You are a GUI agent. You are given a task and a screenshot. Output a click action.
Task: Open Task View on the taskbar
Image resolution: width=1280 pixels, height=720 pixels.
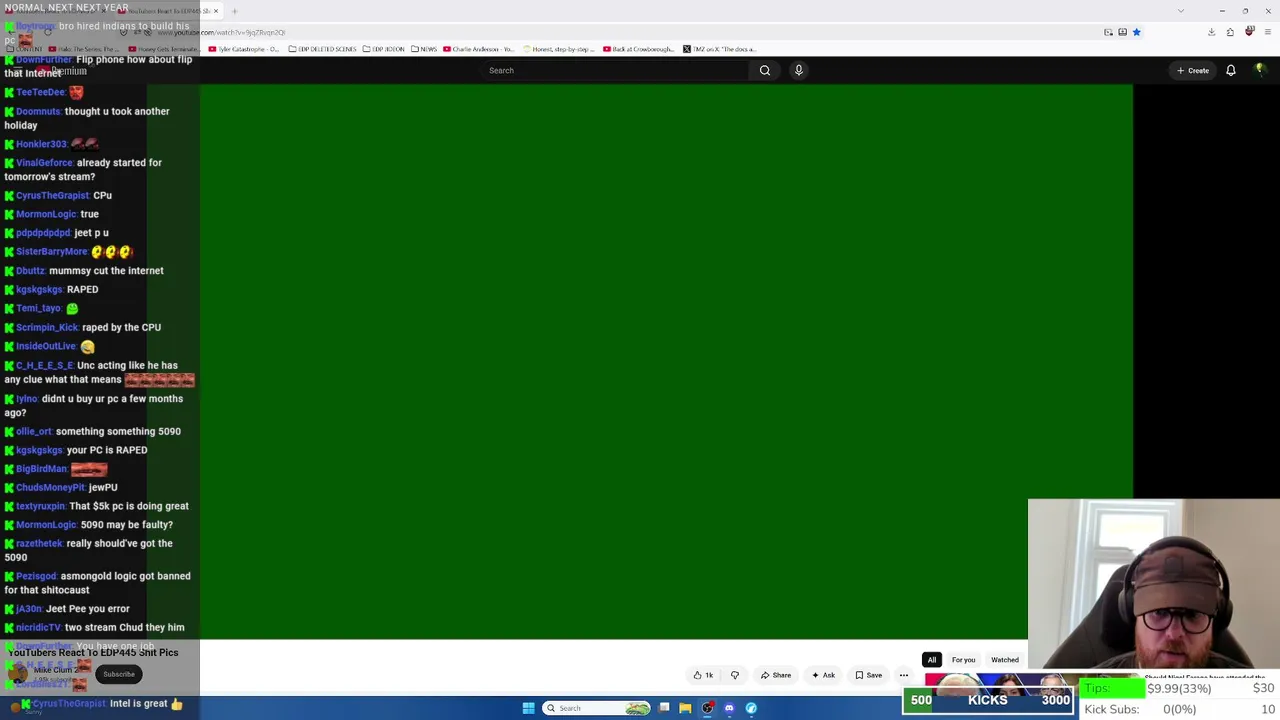pyautogui.click(x=664, y=708)
